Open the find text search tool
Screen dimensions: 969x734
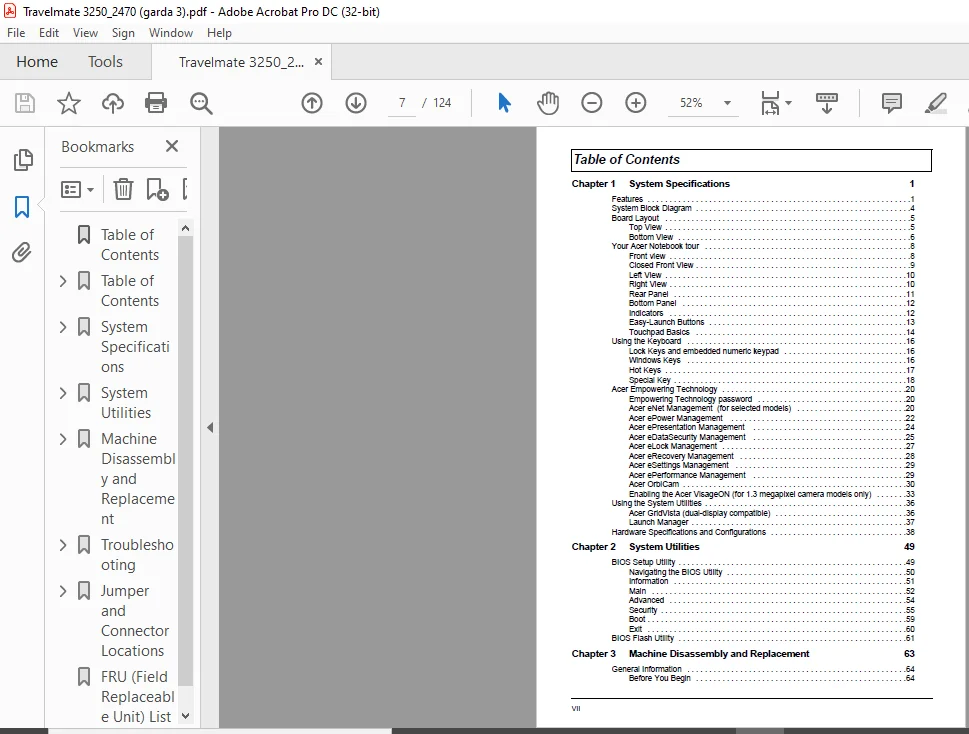pos(201,103)
